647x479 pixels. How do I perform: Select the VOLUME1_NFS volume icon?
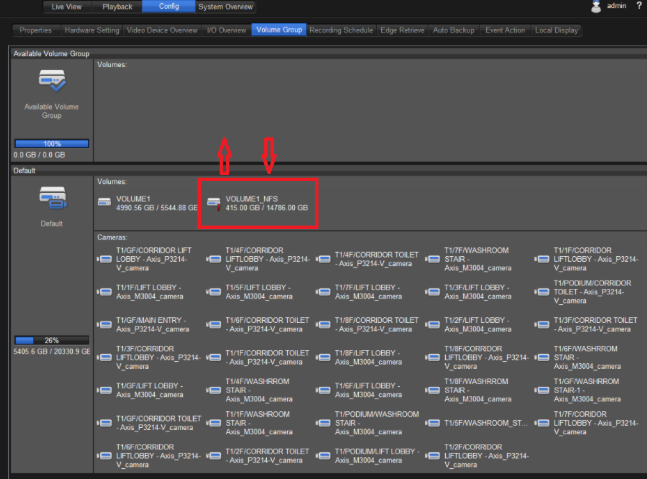pyautogui.click(x=213, y=203)
